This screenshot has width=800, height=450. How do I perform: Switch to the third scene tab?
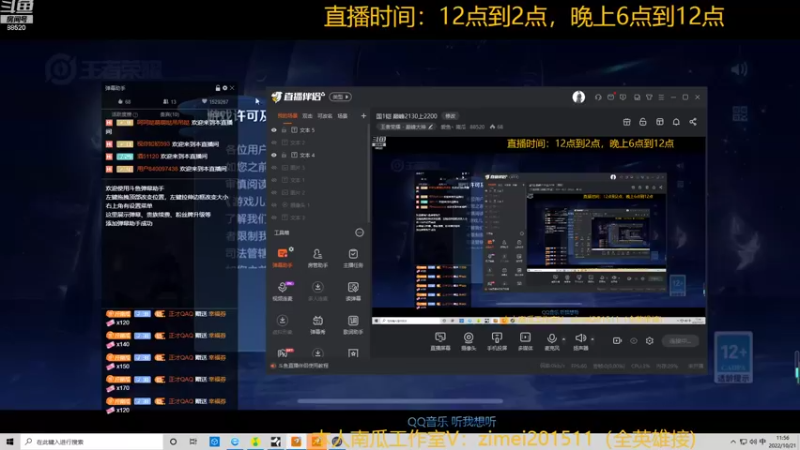pyautogui.click(x=324, y=116)
